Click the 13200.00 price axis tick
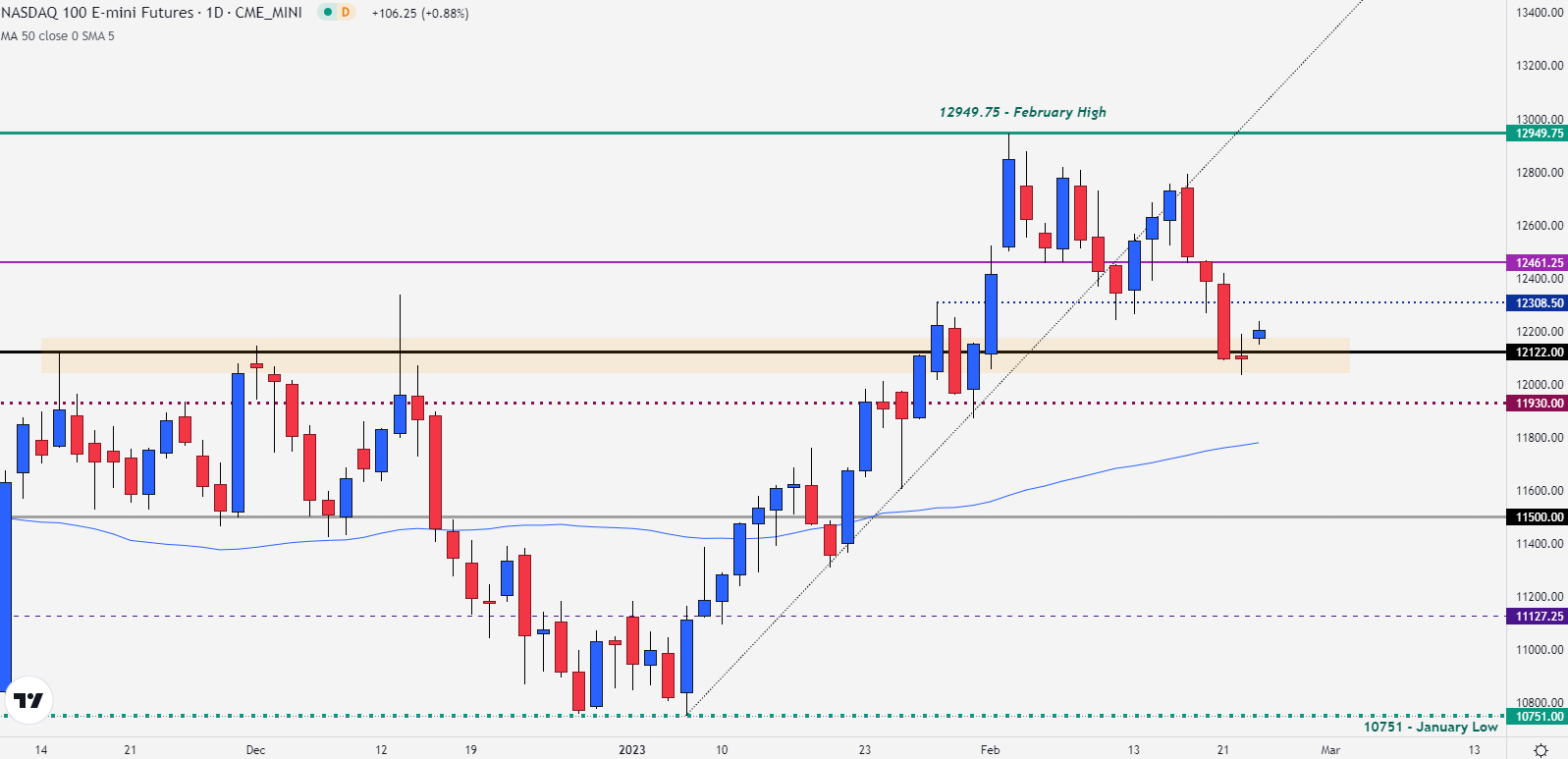The height and width of the screenshot is (759, 1568). click(x=1540, y=66)
